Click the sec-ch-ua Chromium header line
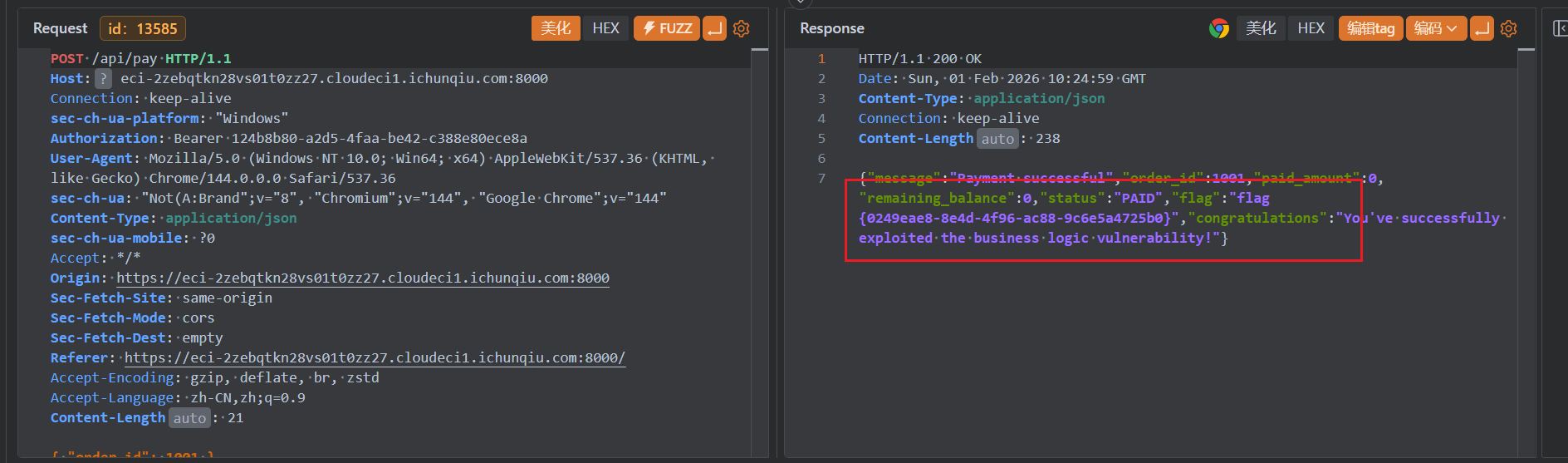This screenshot has height=463, width=1568. click(359, 198)
